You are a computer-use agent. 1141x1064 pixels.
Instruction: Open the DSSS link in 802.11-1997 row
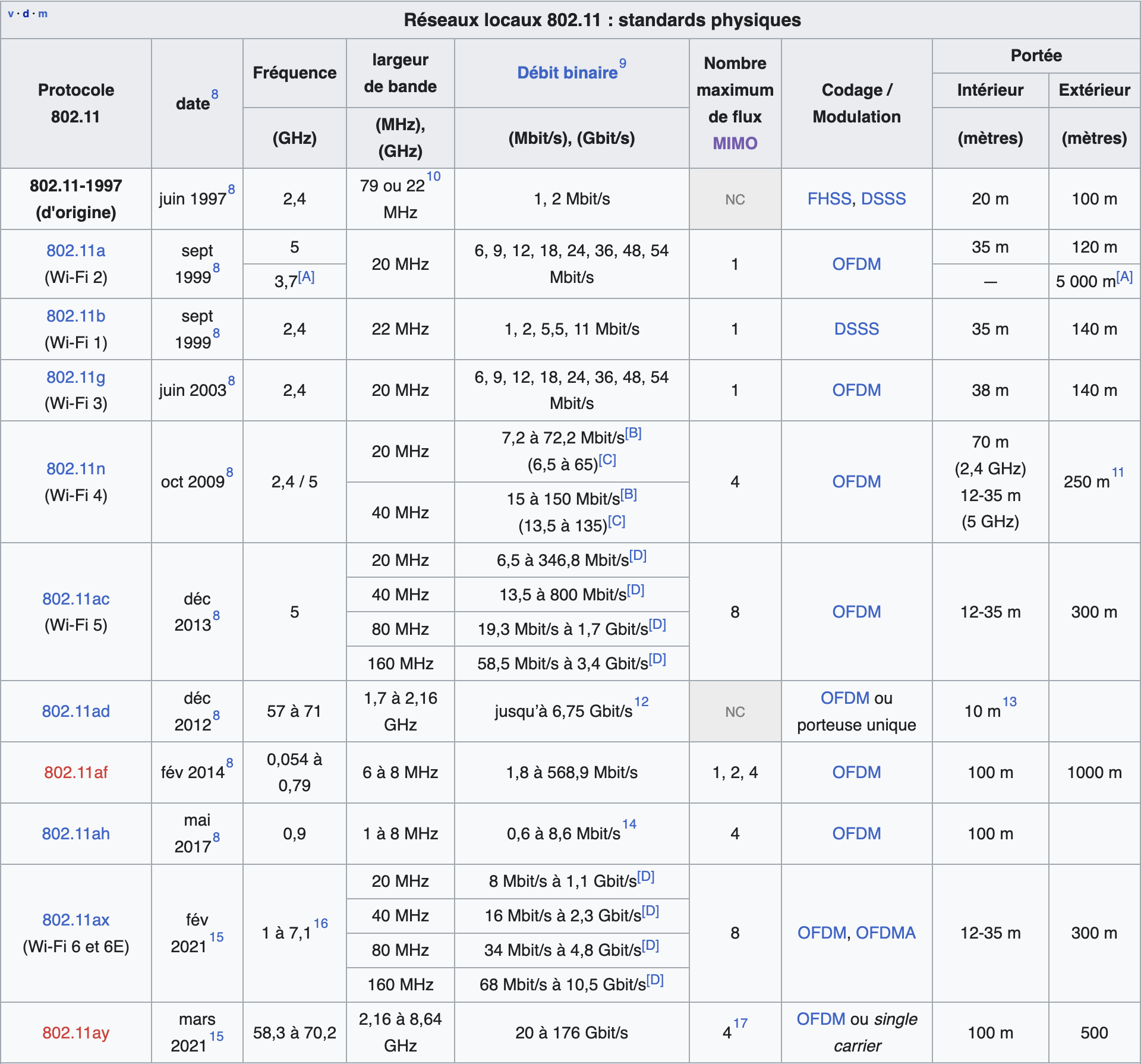[884, 199]
